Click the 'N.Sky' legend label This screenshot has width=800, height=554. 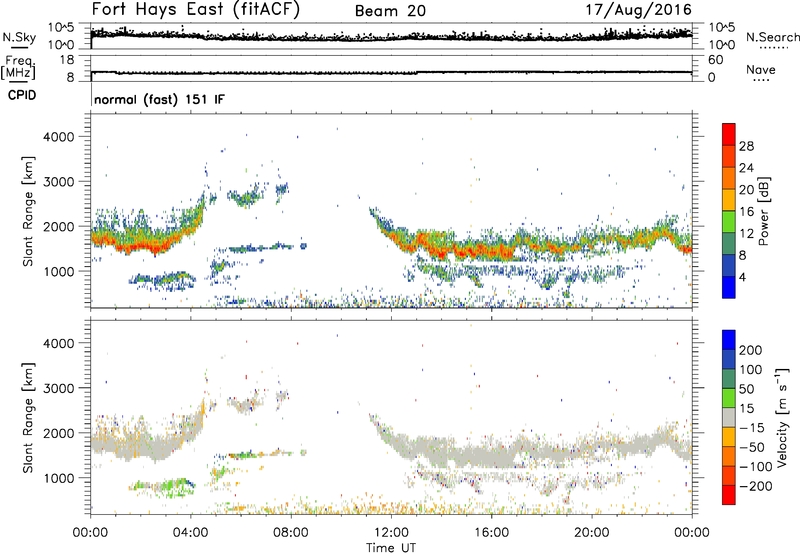[19, 37]
